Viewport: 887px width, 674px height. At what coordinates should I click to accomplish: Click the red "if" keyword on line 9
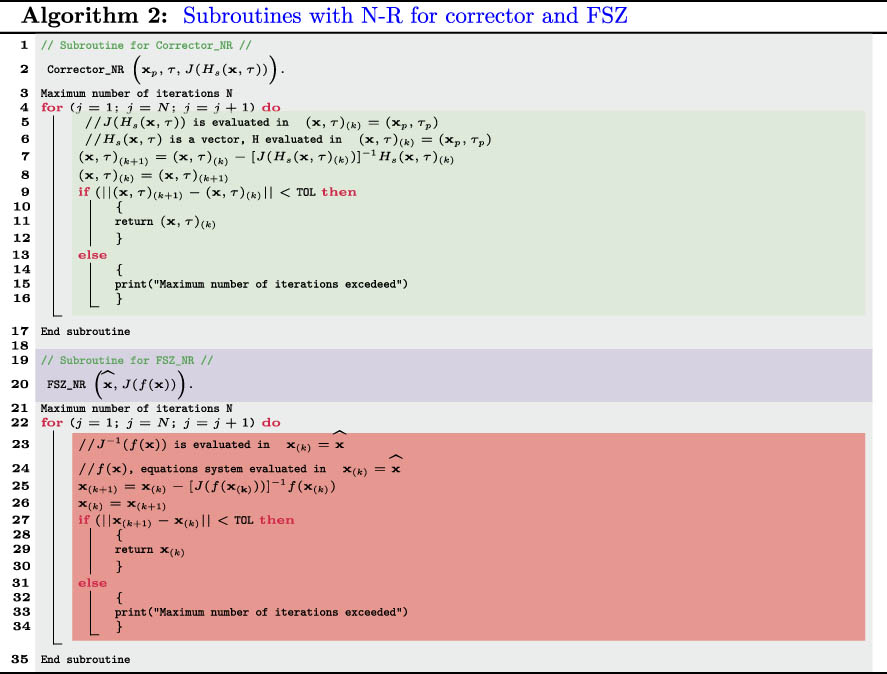[84, 192]
